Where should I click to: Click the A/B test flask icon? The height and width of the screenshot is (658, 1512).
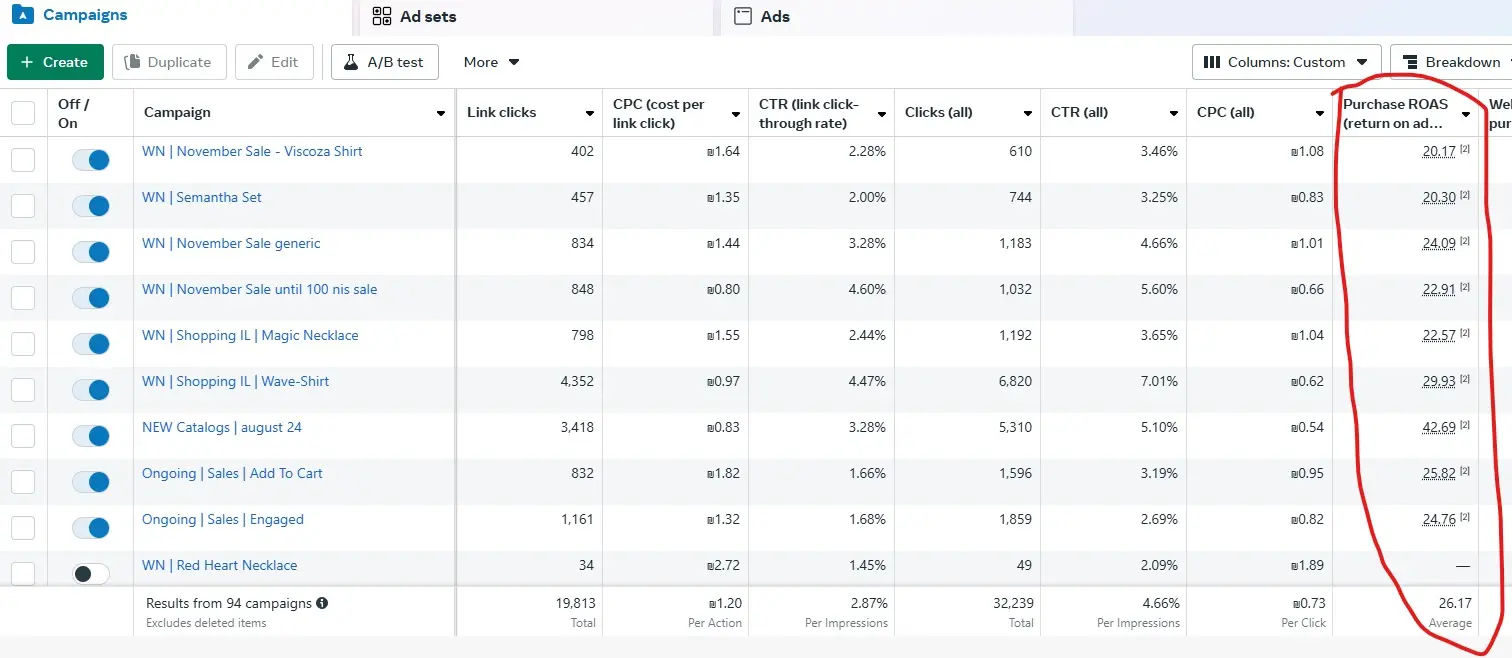click(351, 62)
